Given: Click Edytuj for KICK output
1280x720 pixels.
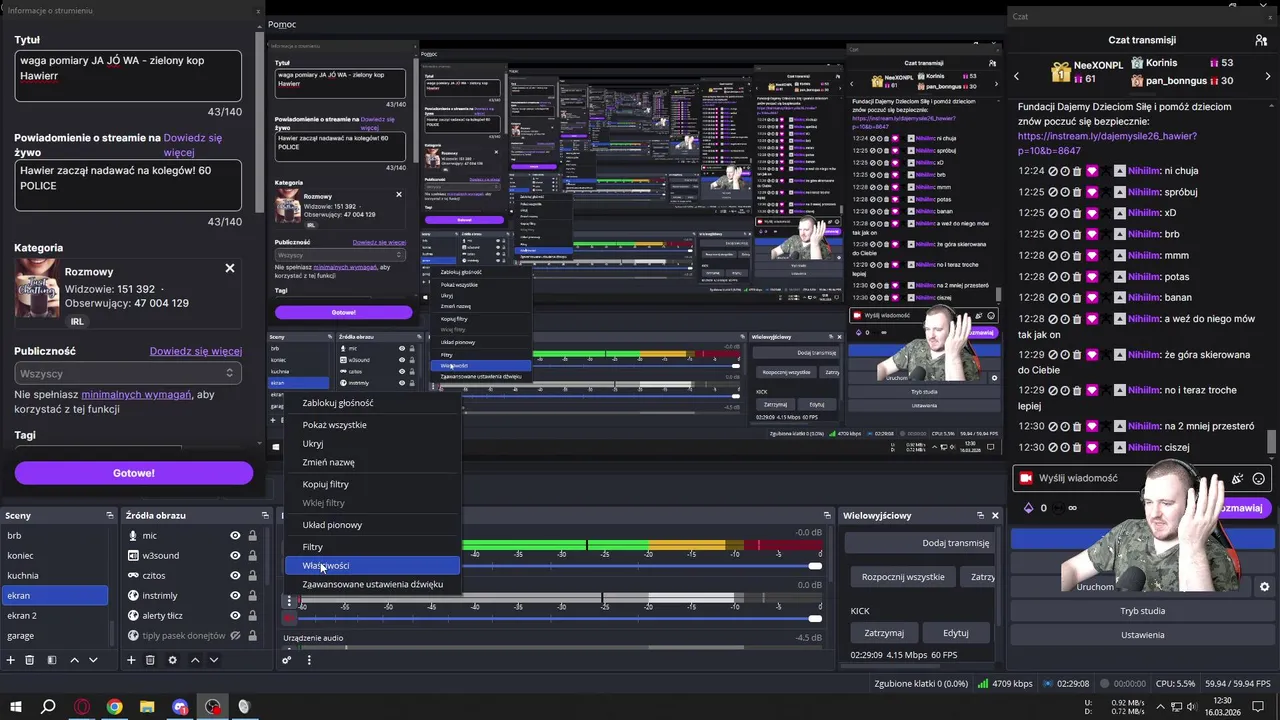Looking at the screenshot, I should coord(956,633).
